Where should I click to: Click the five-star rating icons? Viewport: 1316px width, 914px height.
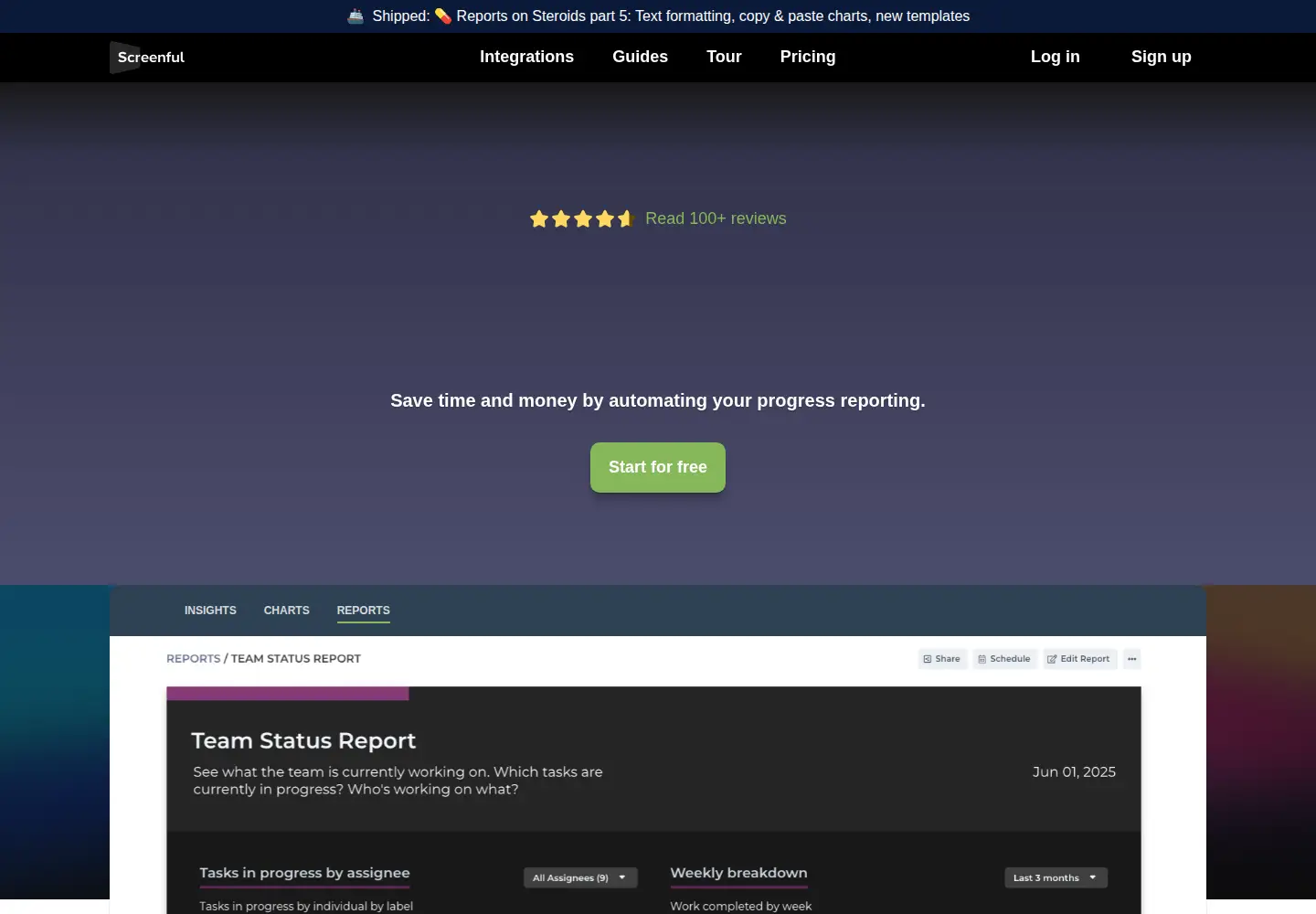(x=581, y=218)
